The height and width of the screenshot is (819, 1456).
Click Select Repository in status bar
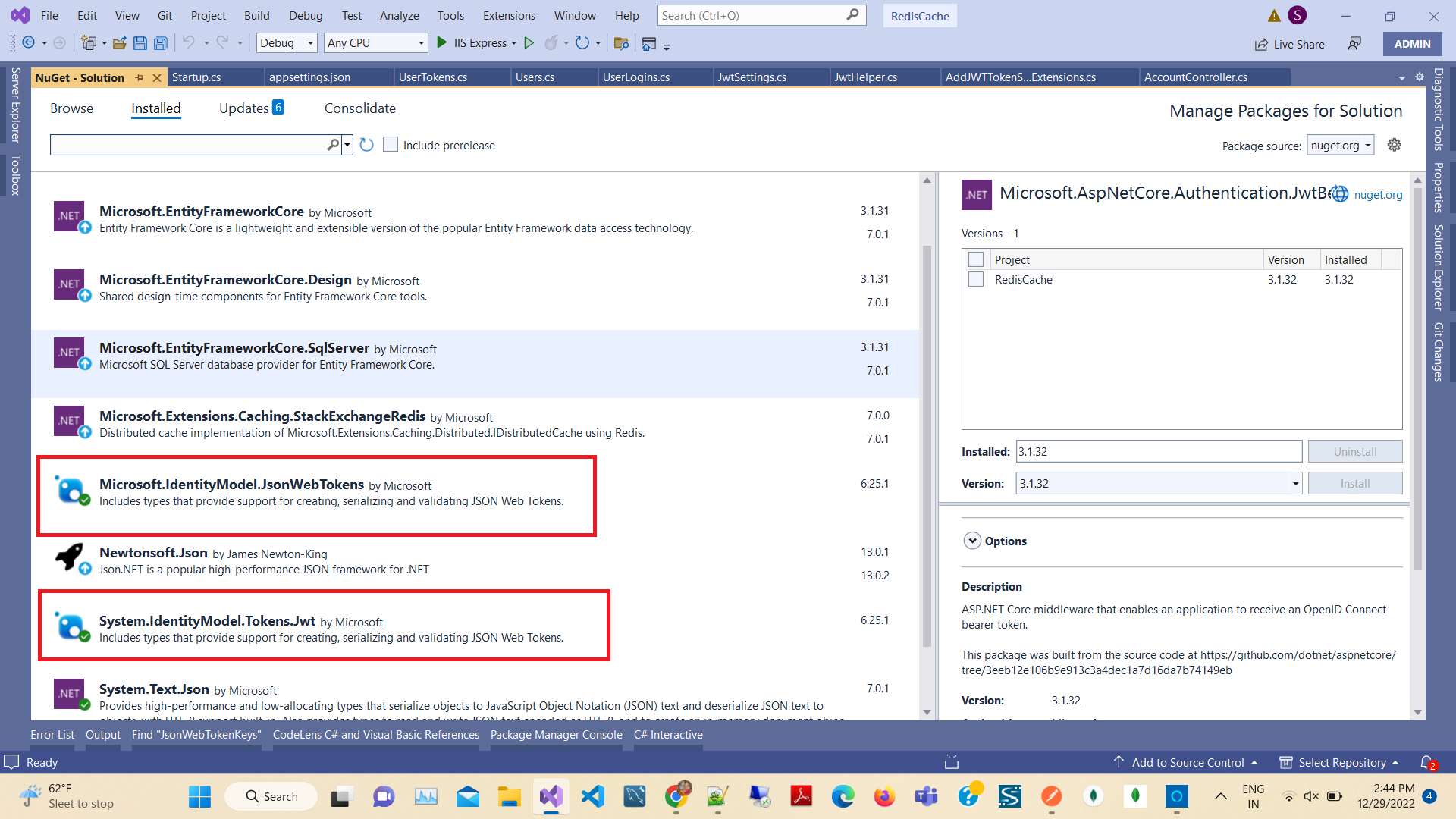coord(1340,762)
